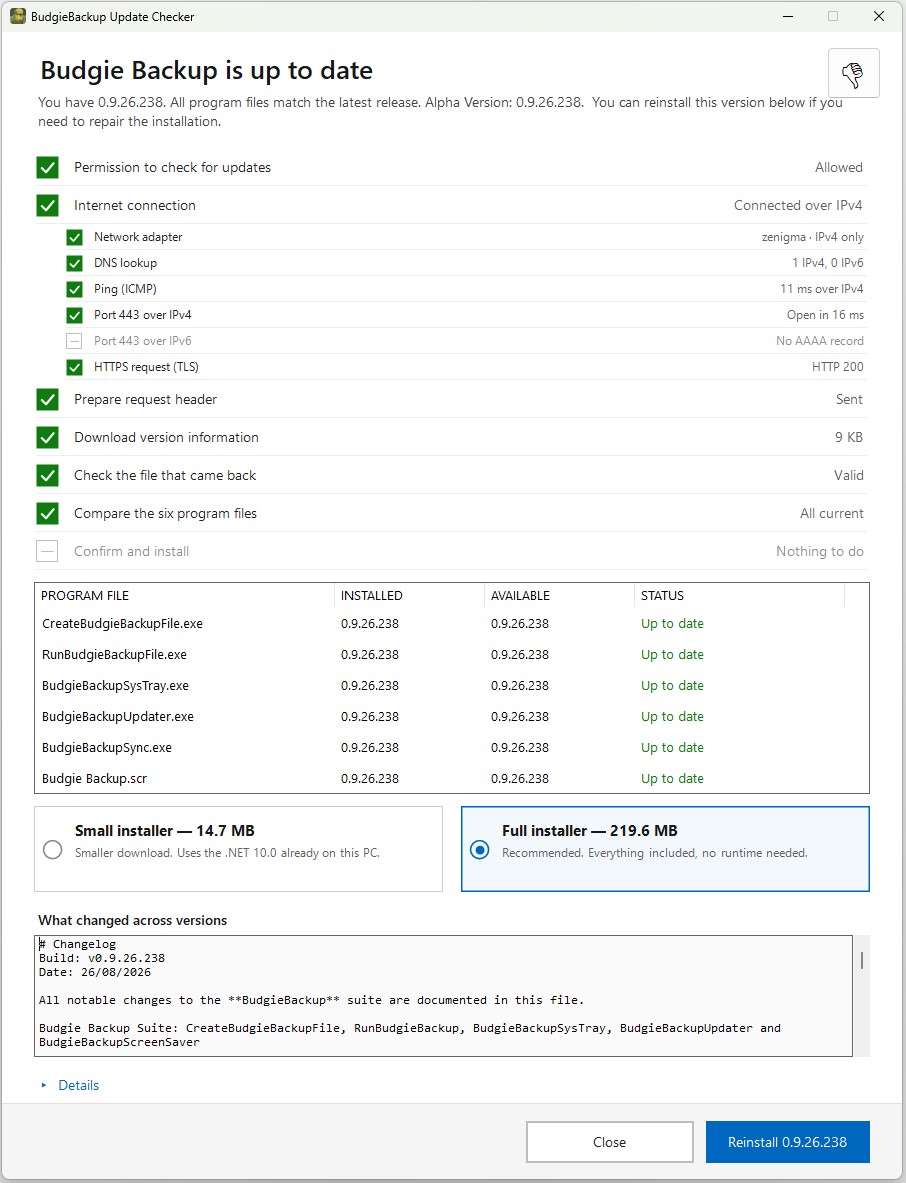Sort by the STATUS column header
The height and width of the screenshot is (1183, 906).
click(x=739, y=595)
